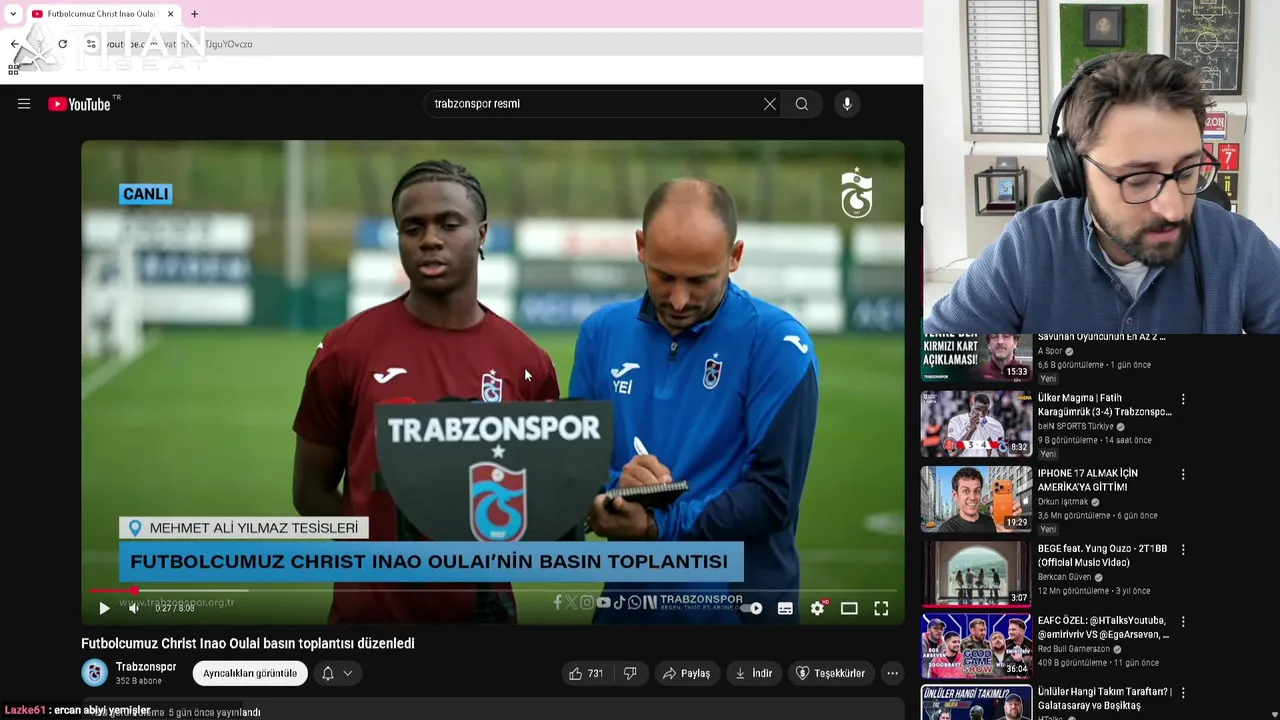Enter full screen mode
The height and width of the screenshot is (720, 1280).
[x=881, y=608]
